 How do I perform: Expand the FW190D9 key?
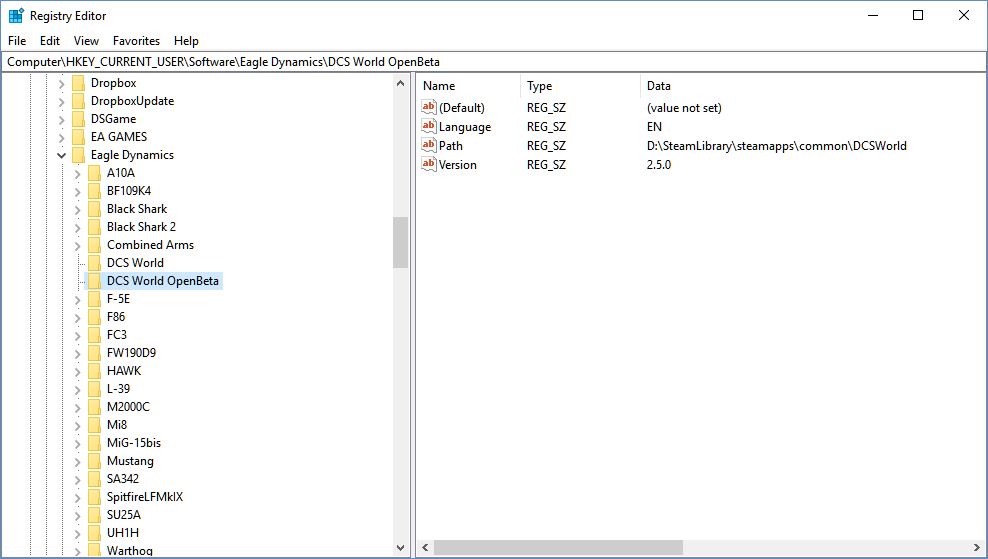[x=78, y=354]
